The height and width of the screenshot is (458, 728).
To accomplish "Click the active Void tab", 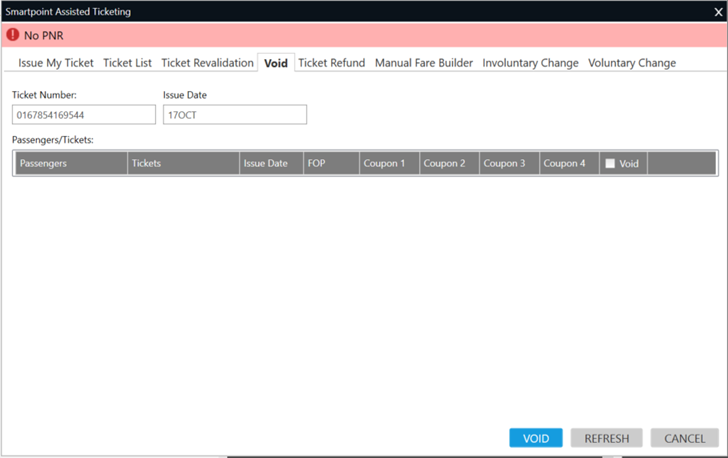I will coord(276,63).
